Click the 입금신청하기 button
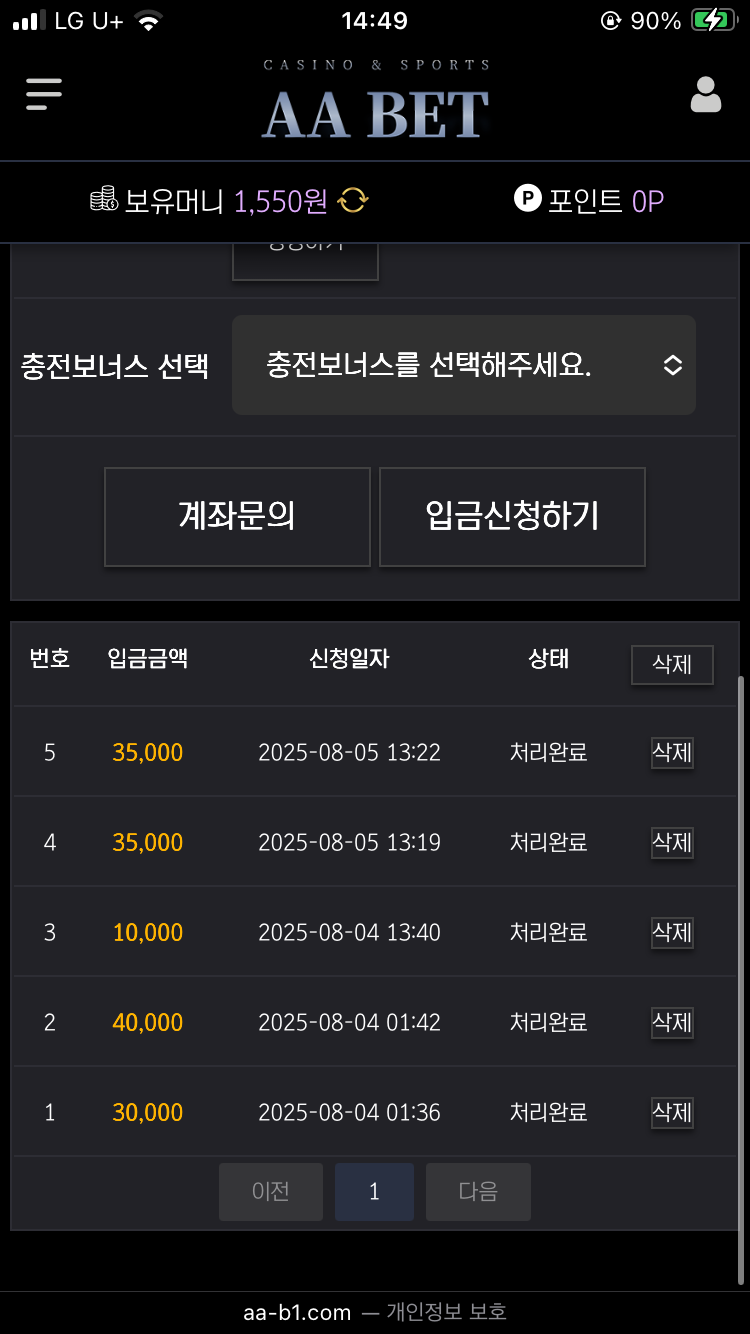 [512, 517]
